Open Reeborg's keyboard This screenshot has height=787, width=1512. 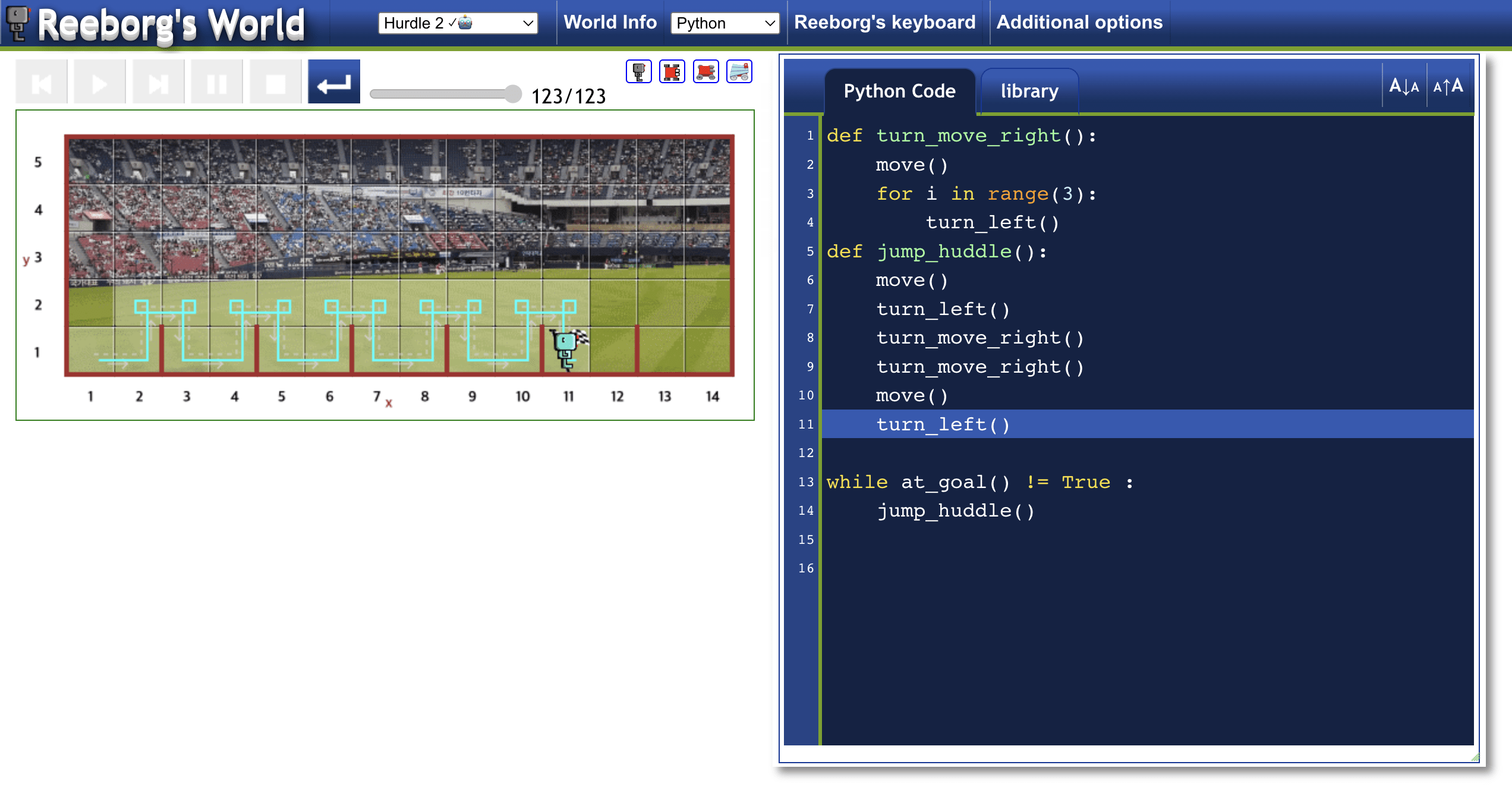[884, 23]
